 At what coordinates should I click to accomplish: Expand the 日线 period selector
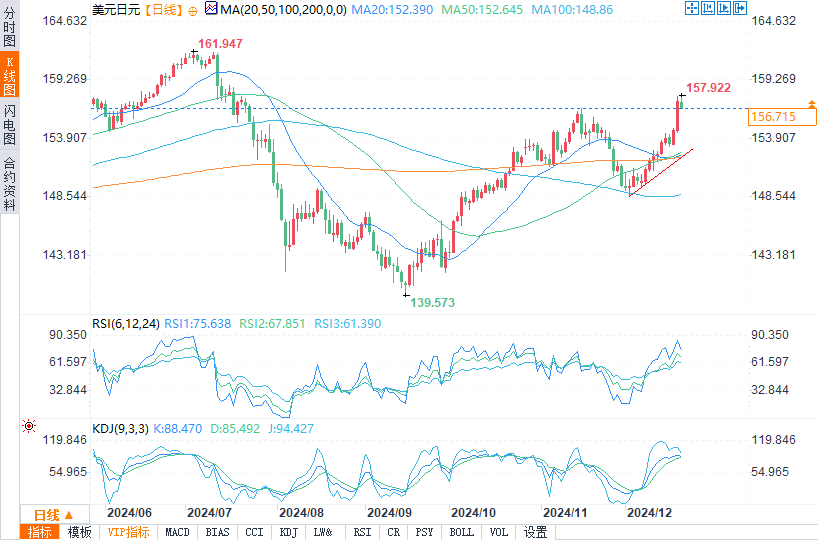click(54, 515)
